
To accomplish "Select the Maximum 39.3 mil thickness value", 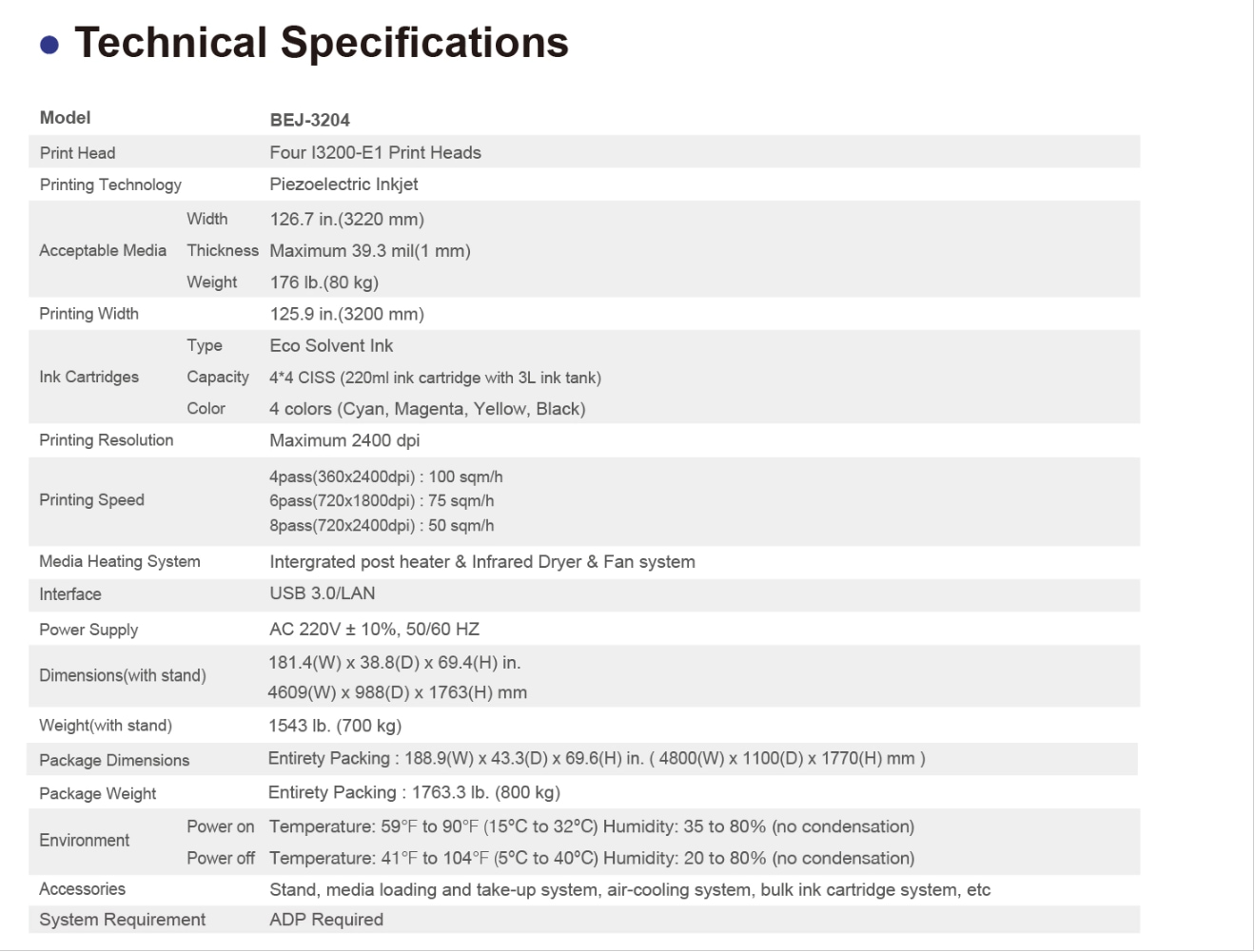I will (x=369, y=251).
